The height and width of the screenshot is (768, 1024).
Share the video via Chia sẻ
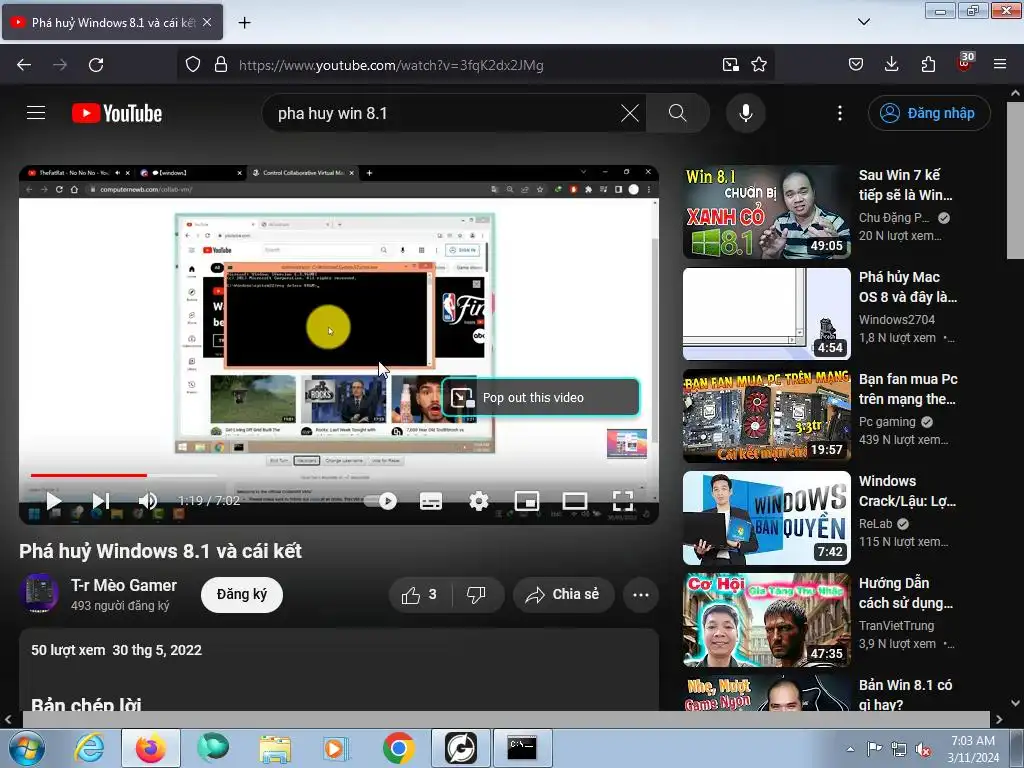(564, 595)
